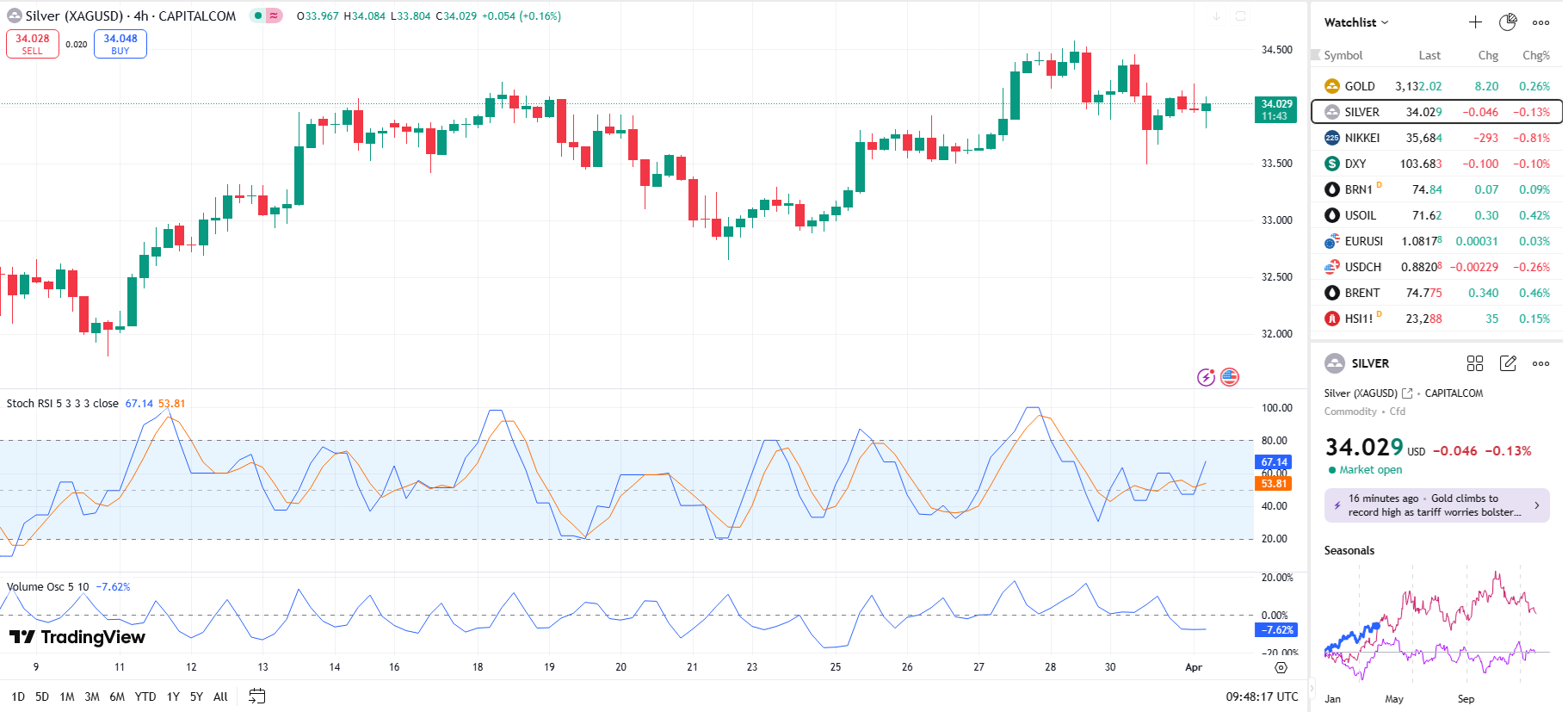
Task: Click the blue 34.048 BUY button
Action: coord(120,44)
